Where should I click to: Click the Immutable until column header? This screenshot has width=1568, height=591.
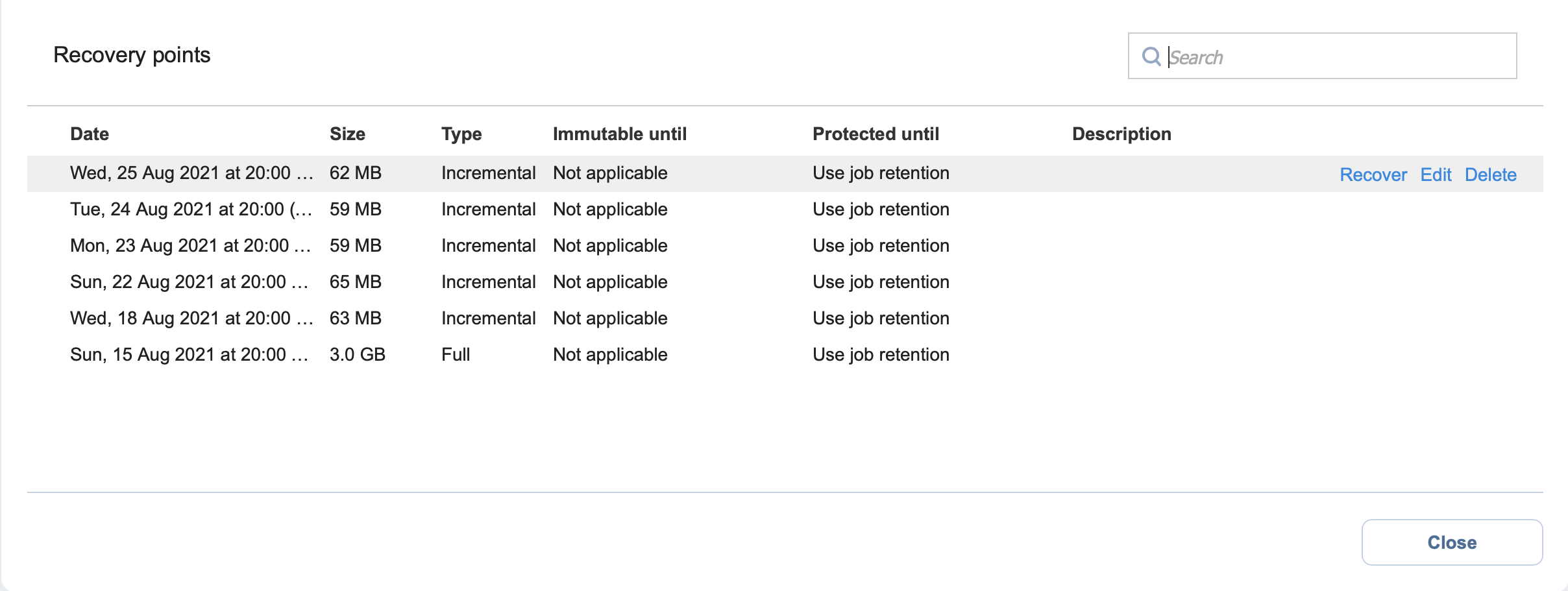[x=620, y=134]
